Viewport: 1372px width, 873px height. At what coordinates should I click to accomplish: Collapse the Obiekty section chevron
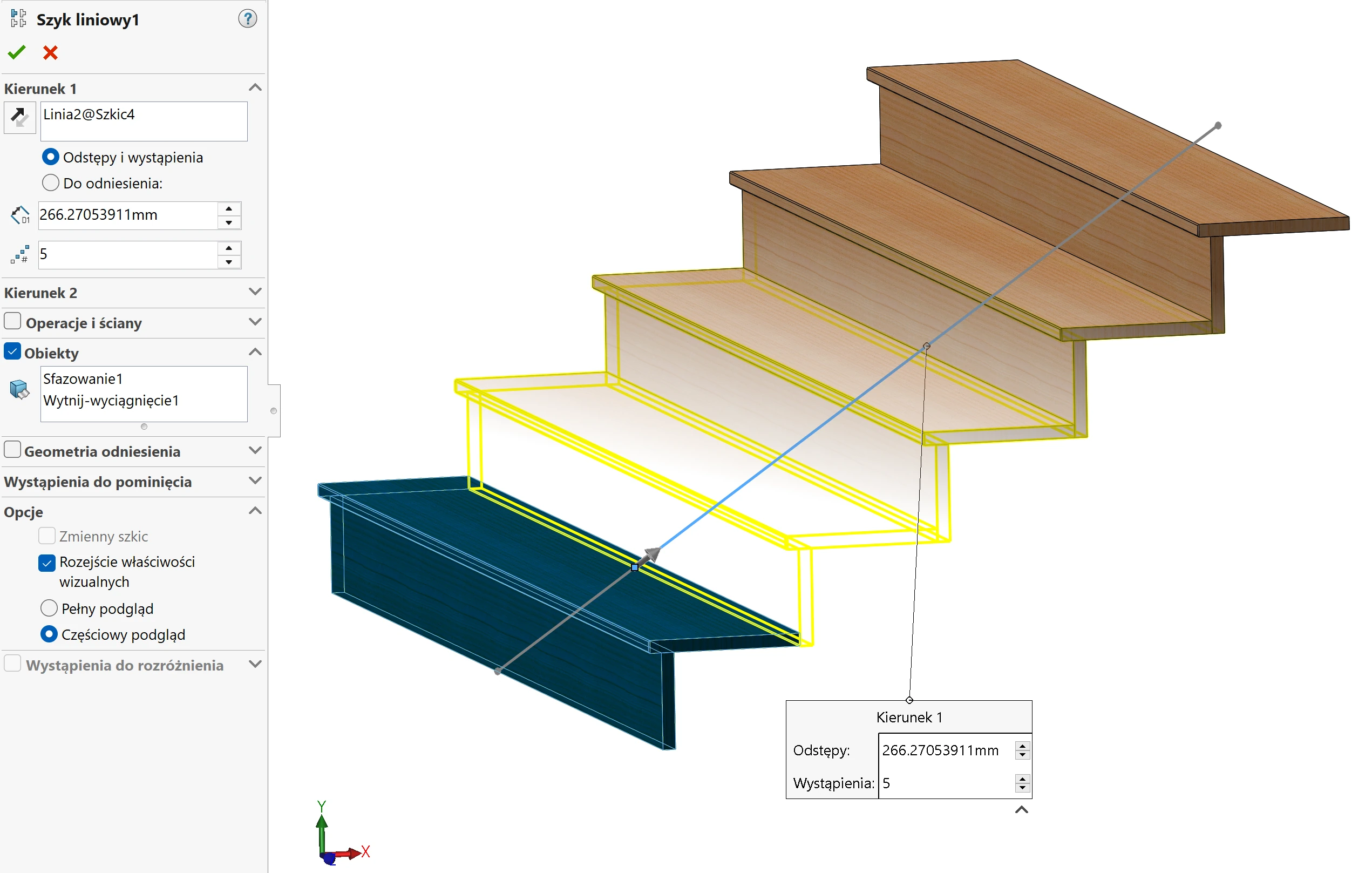pyautogui.click(x=255, y=352)
